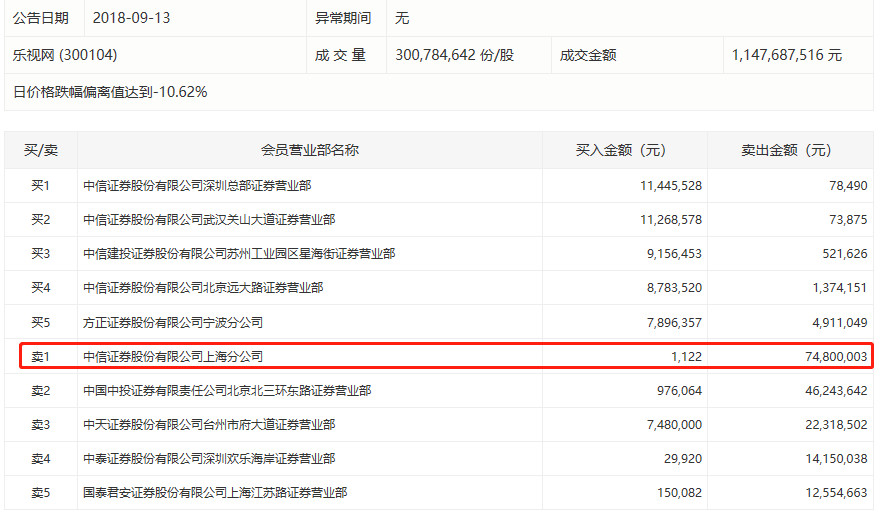The image size is (895, 526).
Task: Click the 成交量 label
Action: tap(340, 55)
